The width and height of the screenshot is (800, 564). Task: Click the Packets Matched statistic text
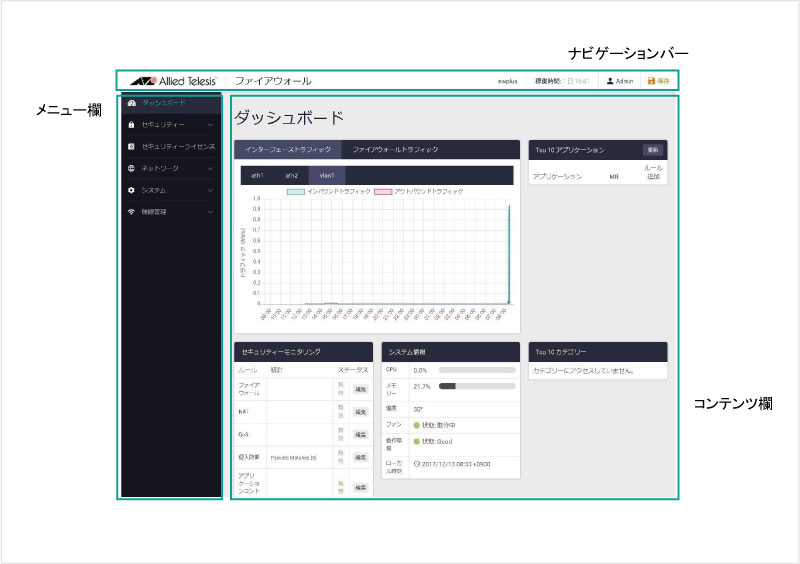[293, 458]
